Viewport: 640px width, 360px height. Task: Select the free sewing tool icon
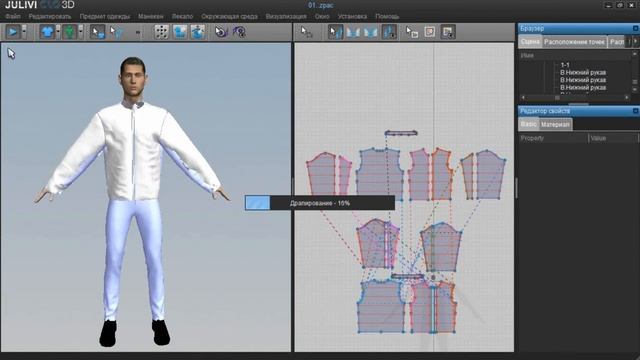(371, 32)
